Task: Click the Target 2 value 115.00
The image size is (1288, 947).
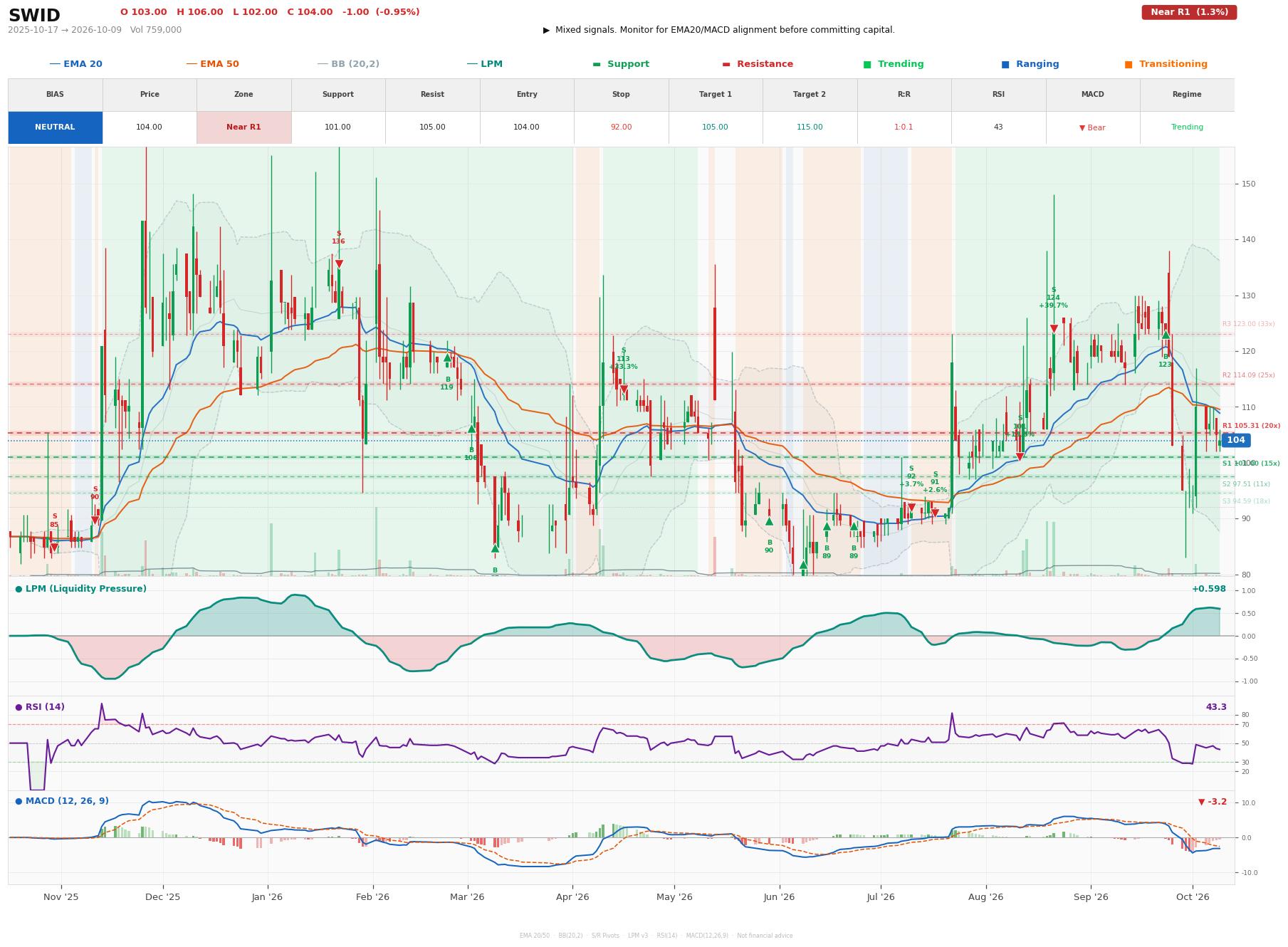Action: [810, 127]
